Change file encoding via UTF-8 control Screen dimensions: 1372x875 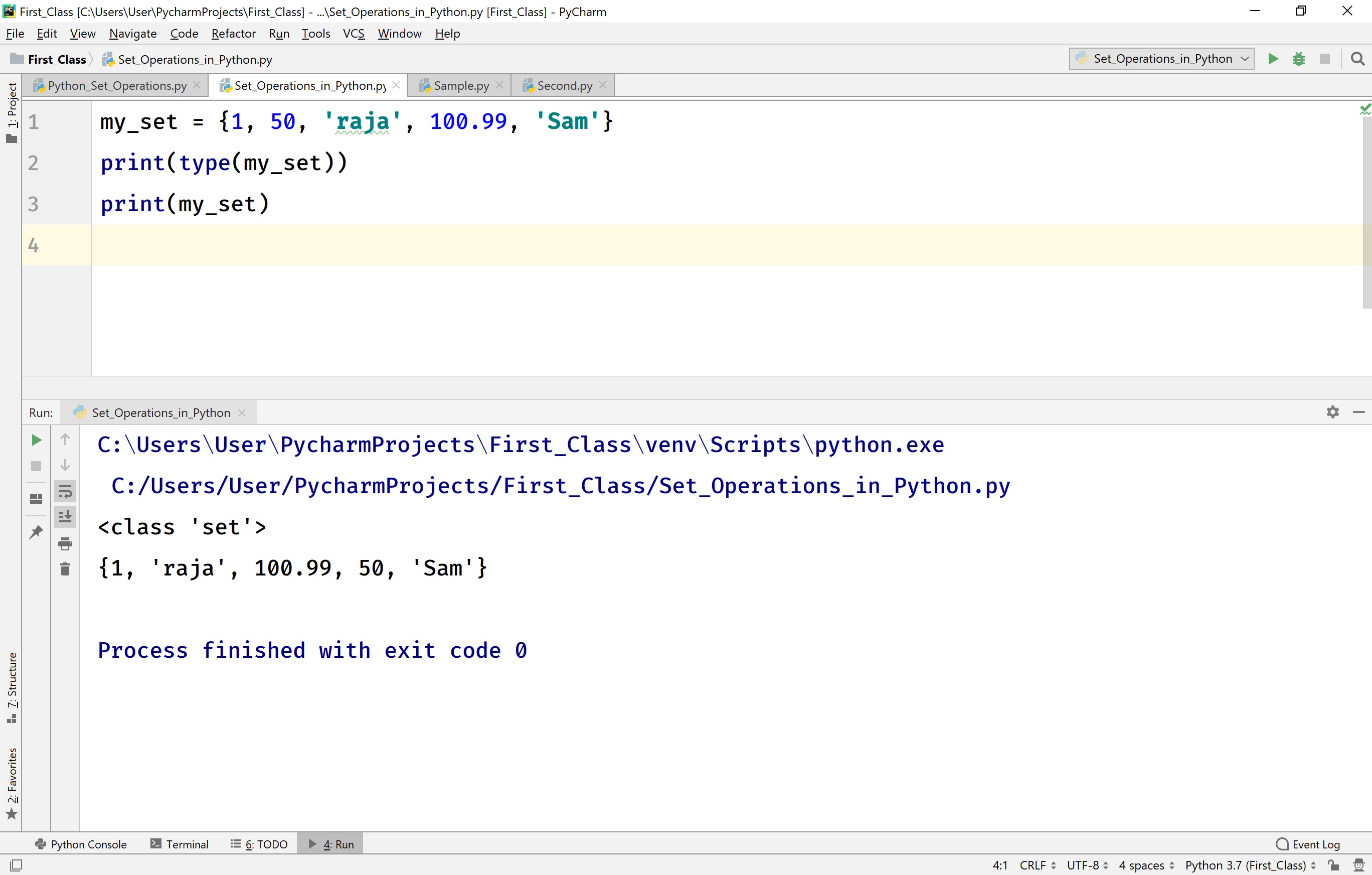tap(1083, 865)
